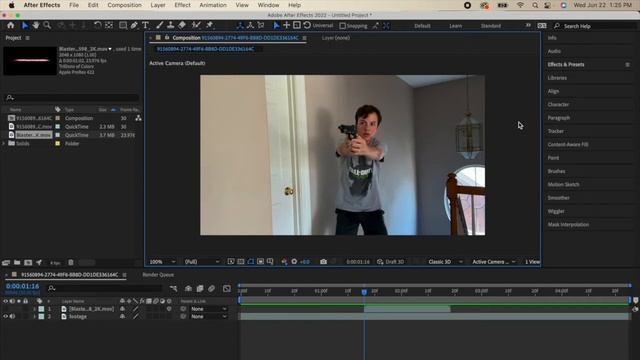Toggle composition lock icon in viewer tab
Viewport: 640px width, 360px height.
pyautogui.click(x=167, y=38)
